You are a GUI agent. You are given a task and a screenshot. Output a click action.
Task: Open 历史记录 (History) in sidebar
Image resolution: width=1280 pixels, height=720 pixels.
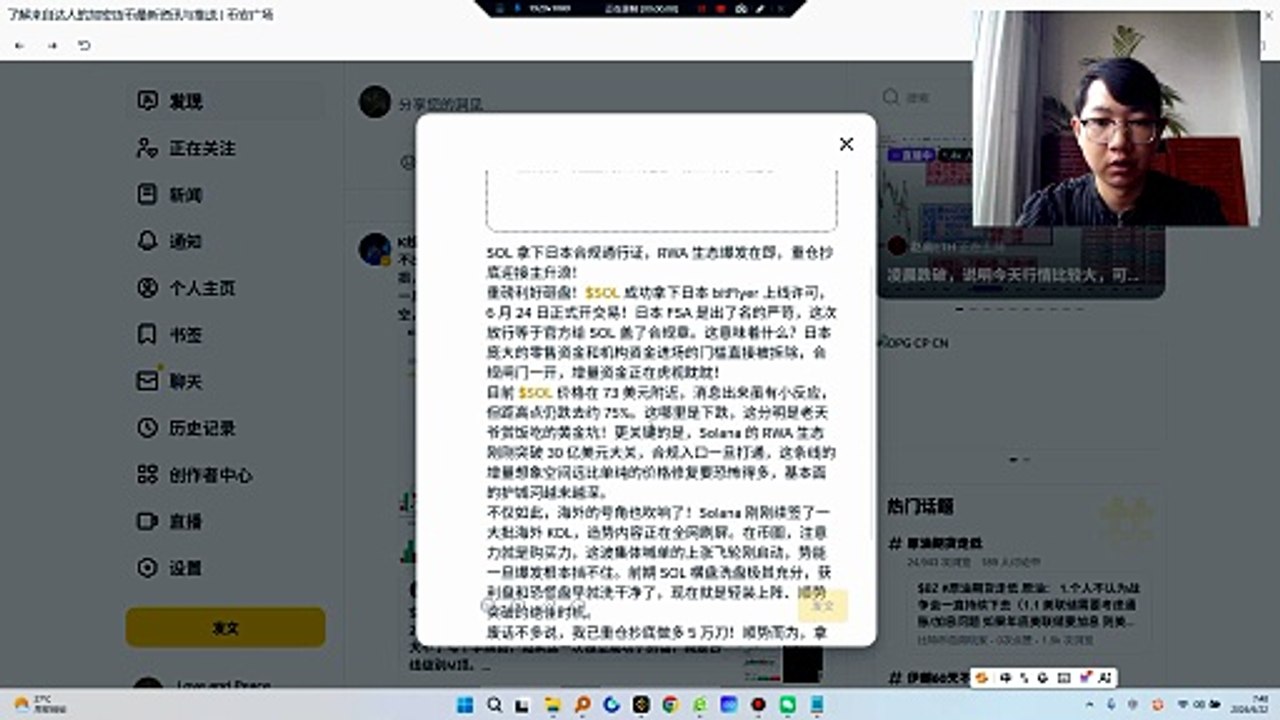point(226,428)
